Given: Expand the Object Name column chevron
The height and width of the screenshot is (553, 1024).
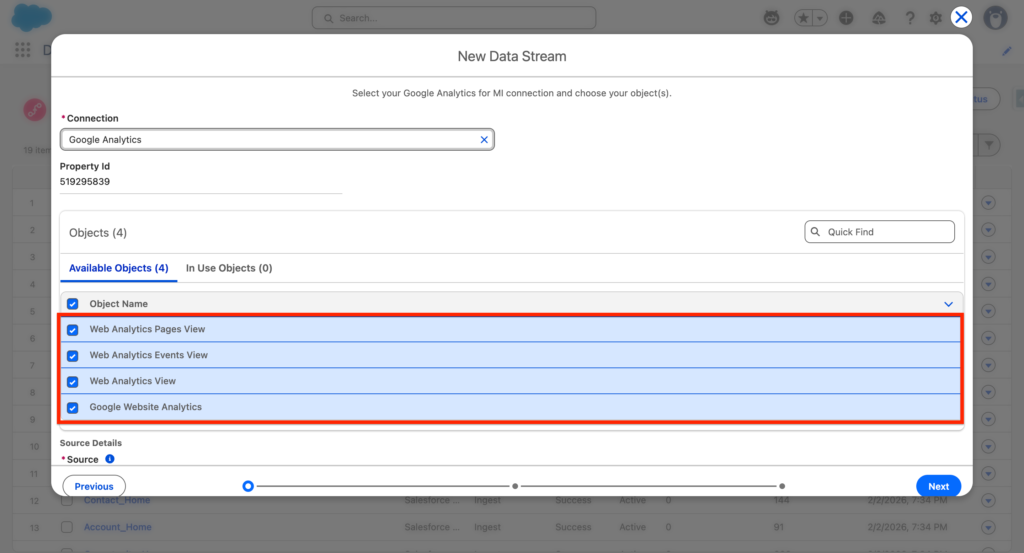Looking at the screenshot, I should [948, 304].
